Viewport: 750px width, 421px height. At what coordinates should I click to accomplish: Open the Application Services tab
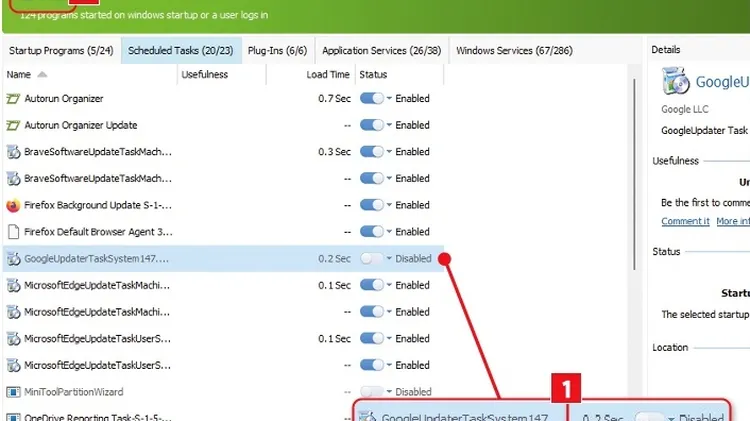coord(382,50)
